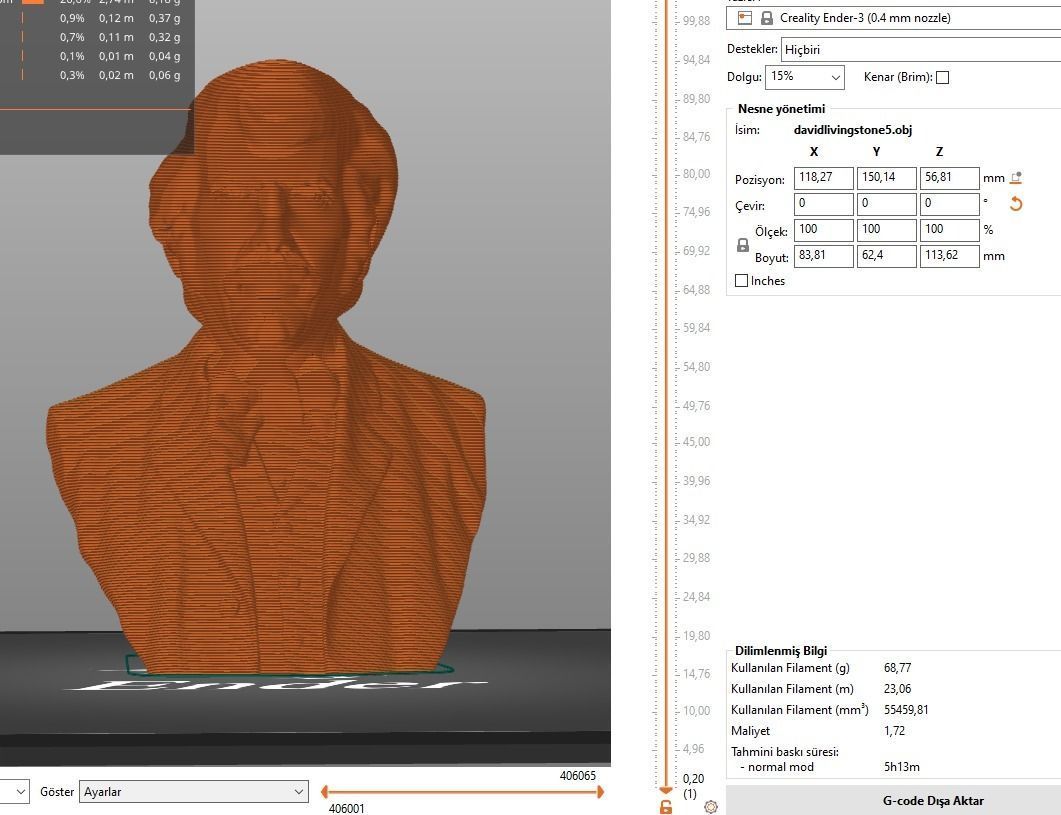Click the 0,04 g legend value
The width and height of the screenshot is (1061, 815).
coord(164,56)
